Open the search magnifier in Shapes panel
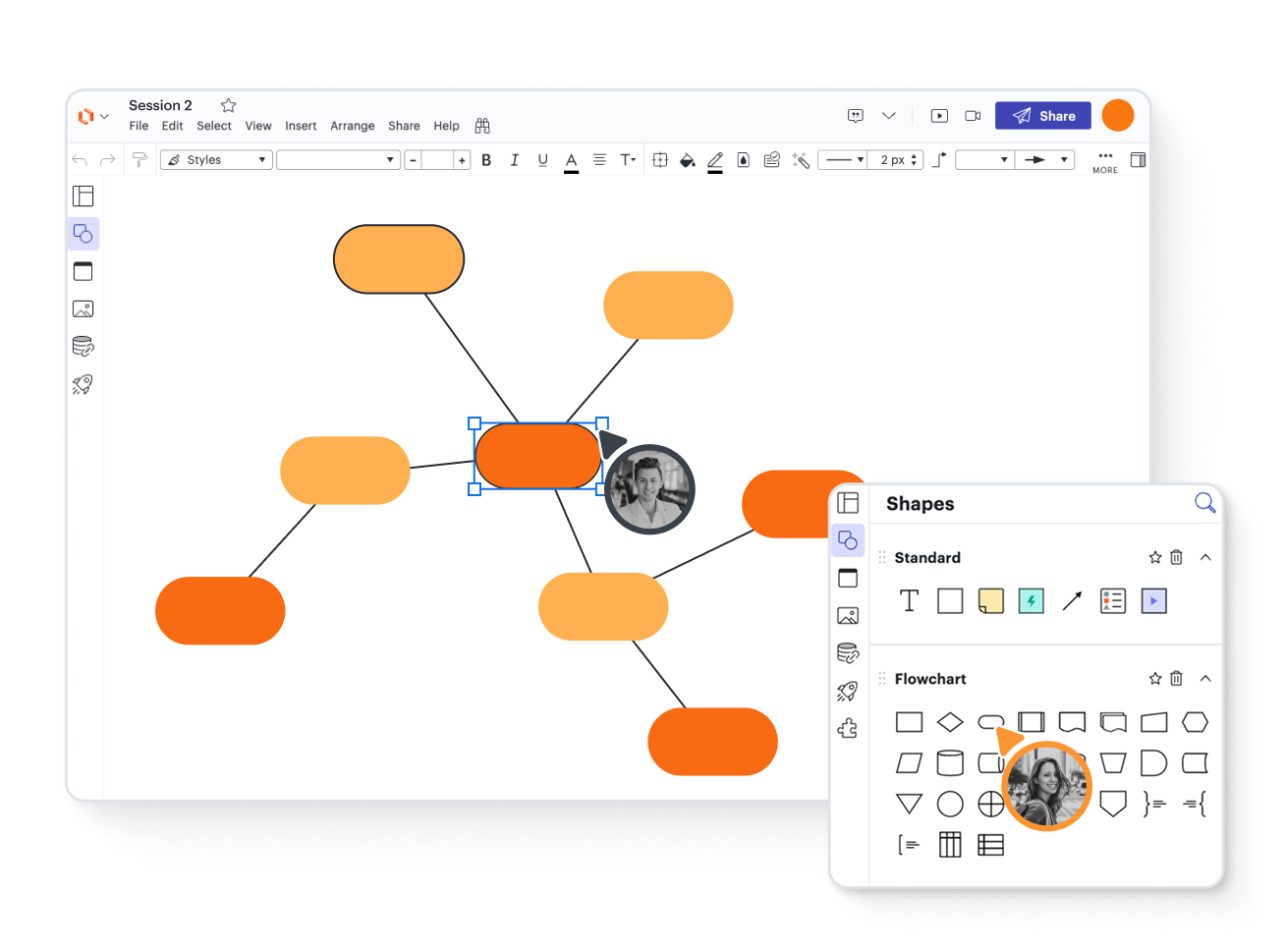1286x952 pixels. pyautogui.click(x=1204, y=503)
